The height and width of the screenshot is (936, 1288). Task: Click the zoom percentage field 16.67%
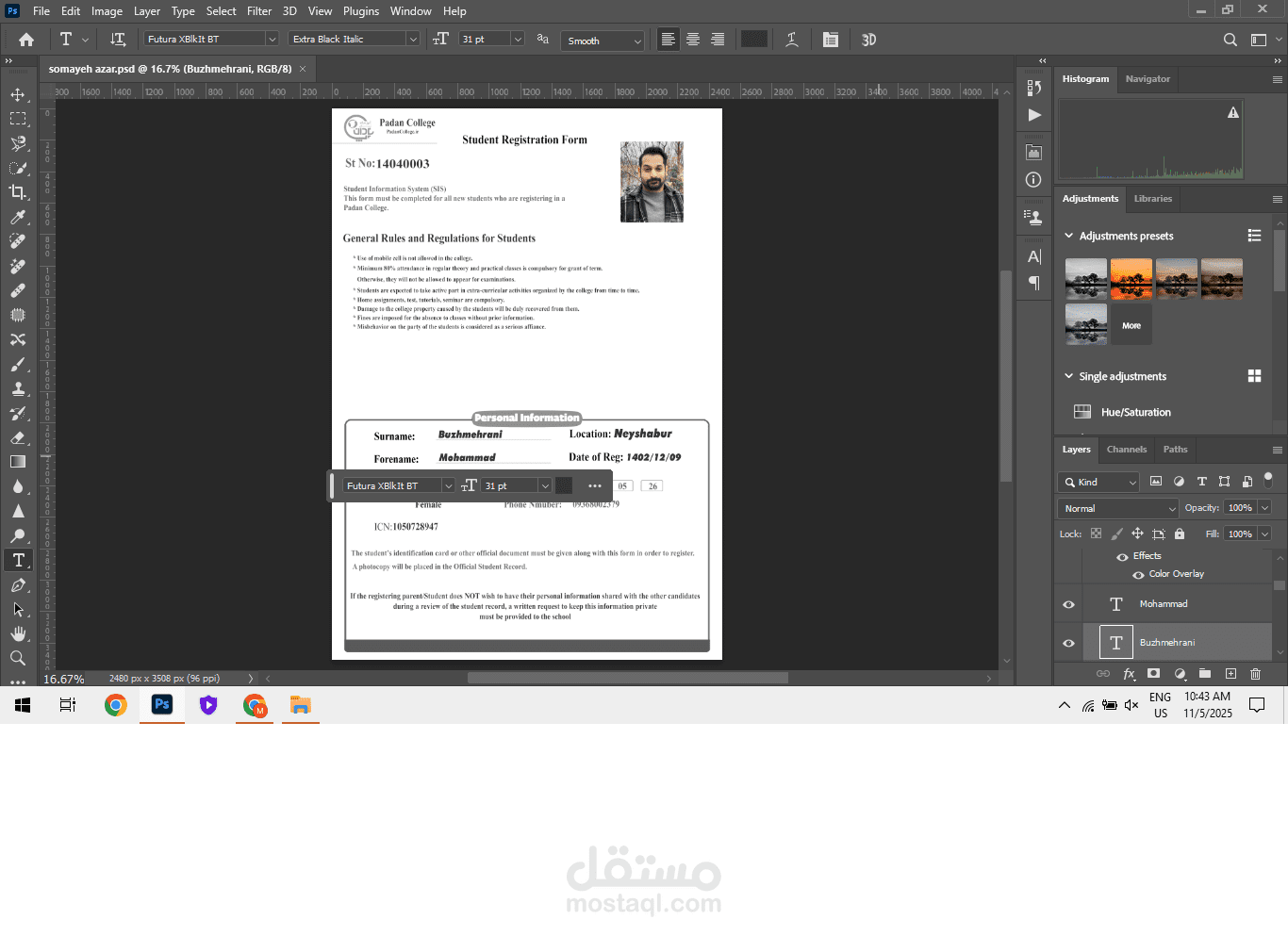pos(64,679)
